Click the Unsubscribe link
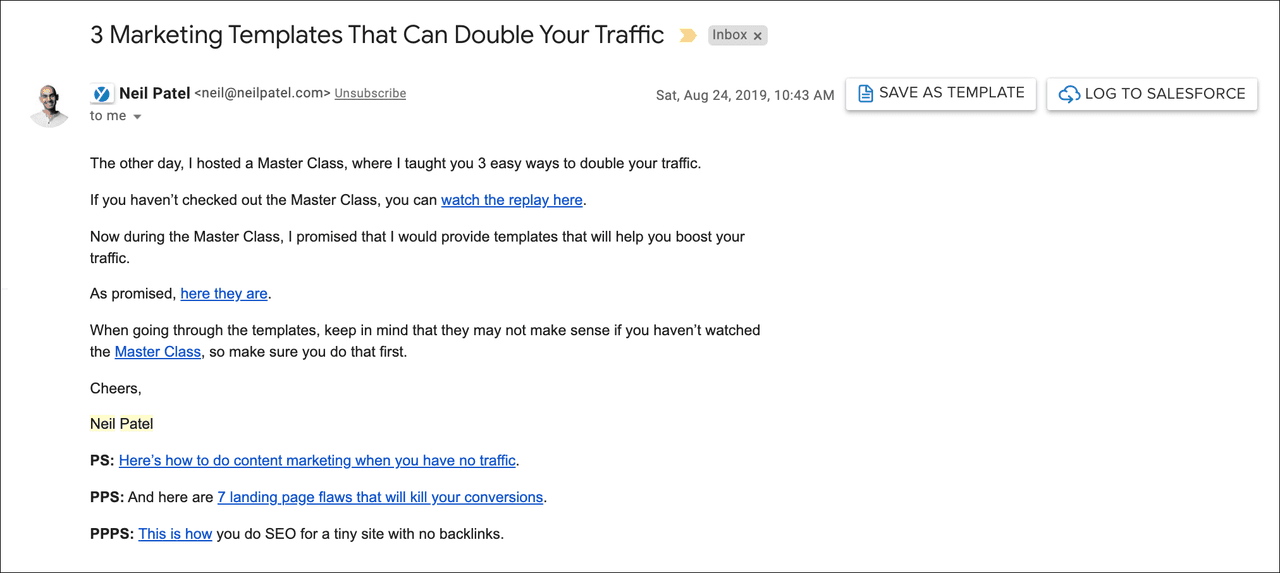 [x=370, y=93]
